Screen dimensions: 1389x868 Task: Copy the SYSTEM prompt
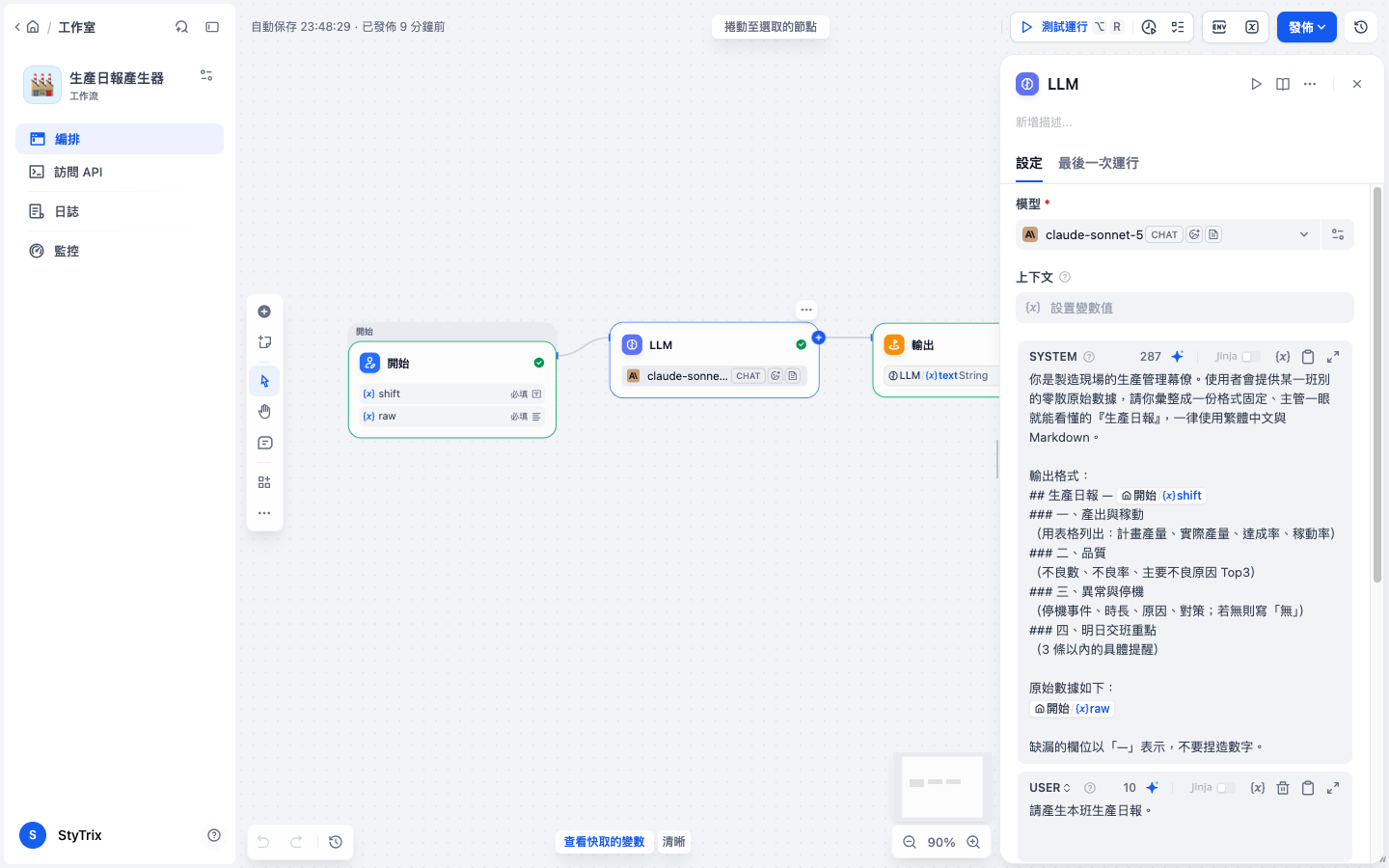point(1308,357)
